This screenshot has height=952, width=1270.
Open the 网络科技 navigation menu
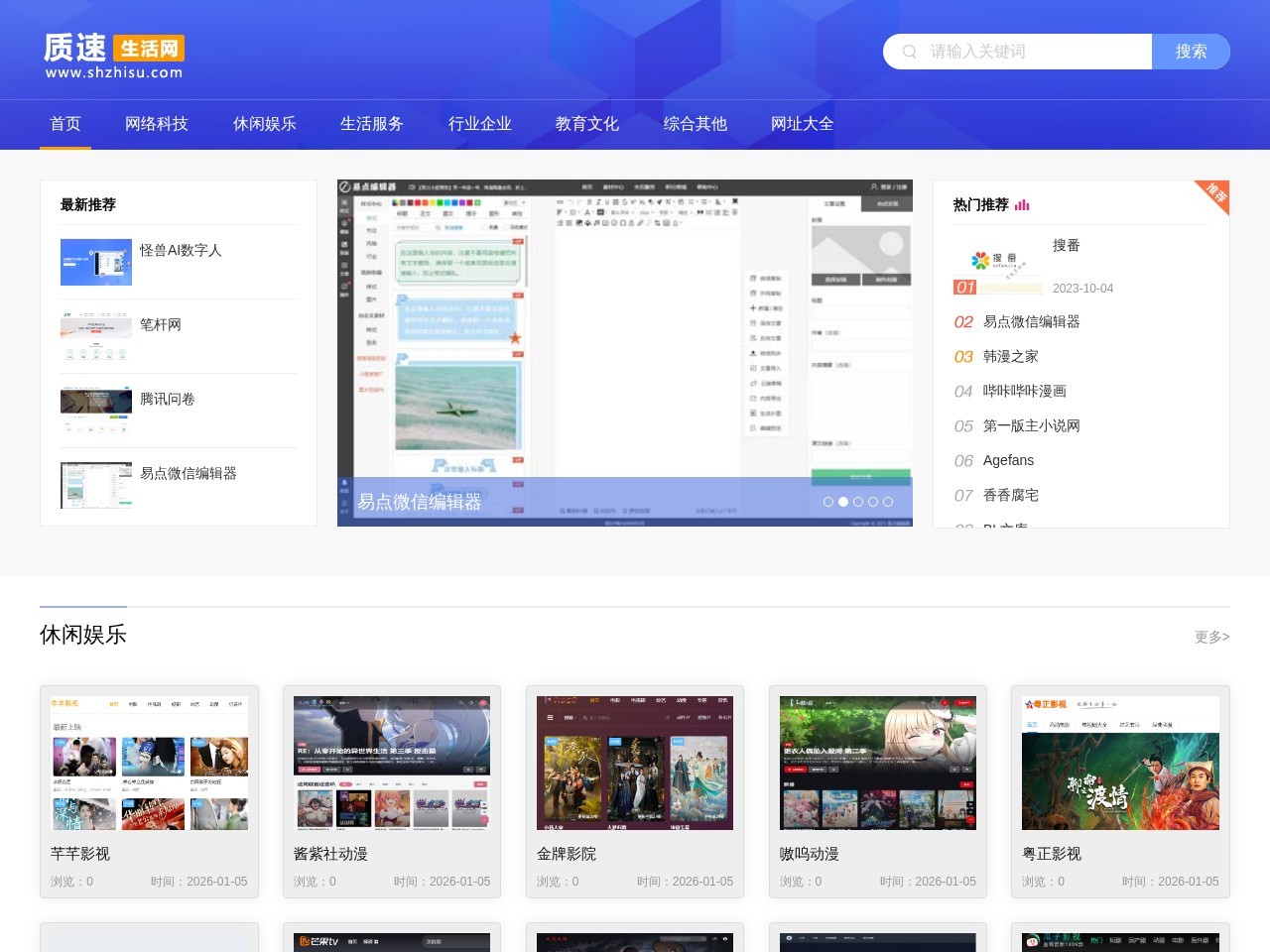156,124
